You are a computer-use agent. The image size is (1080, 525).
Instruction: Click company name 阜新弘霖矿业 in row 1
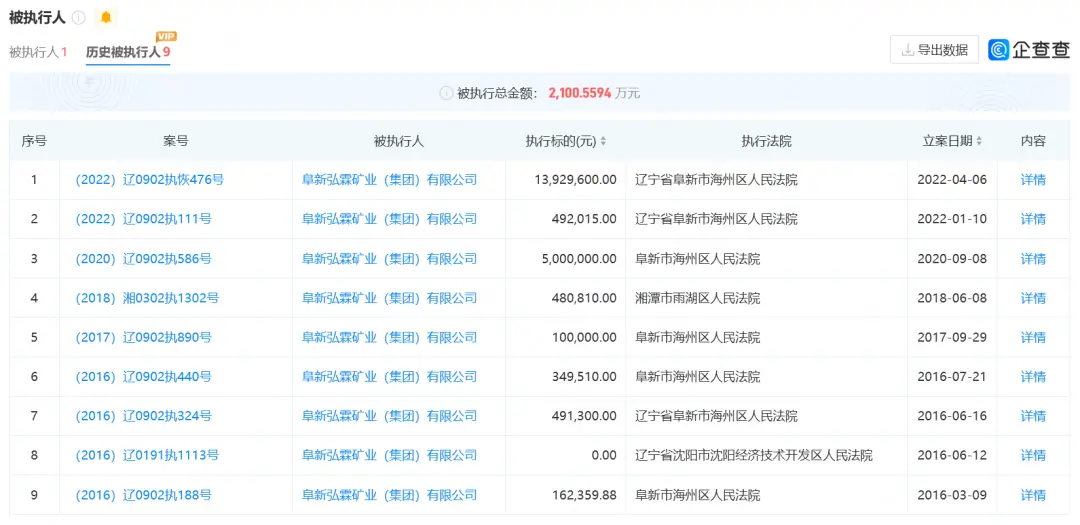pos(389,180)
